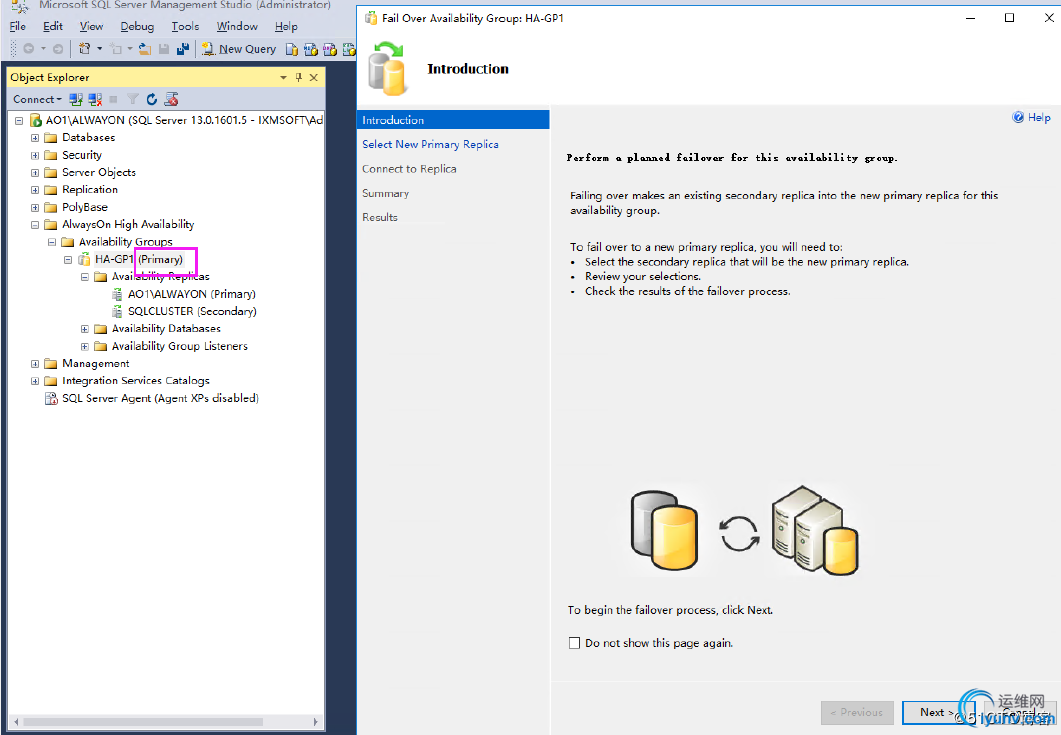Open the File menu

click(18, 26)
